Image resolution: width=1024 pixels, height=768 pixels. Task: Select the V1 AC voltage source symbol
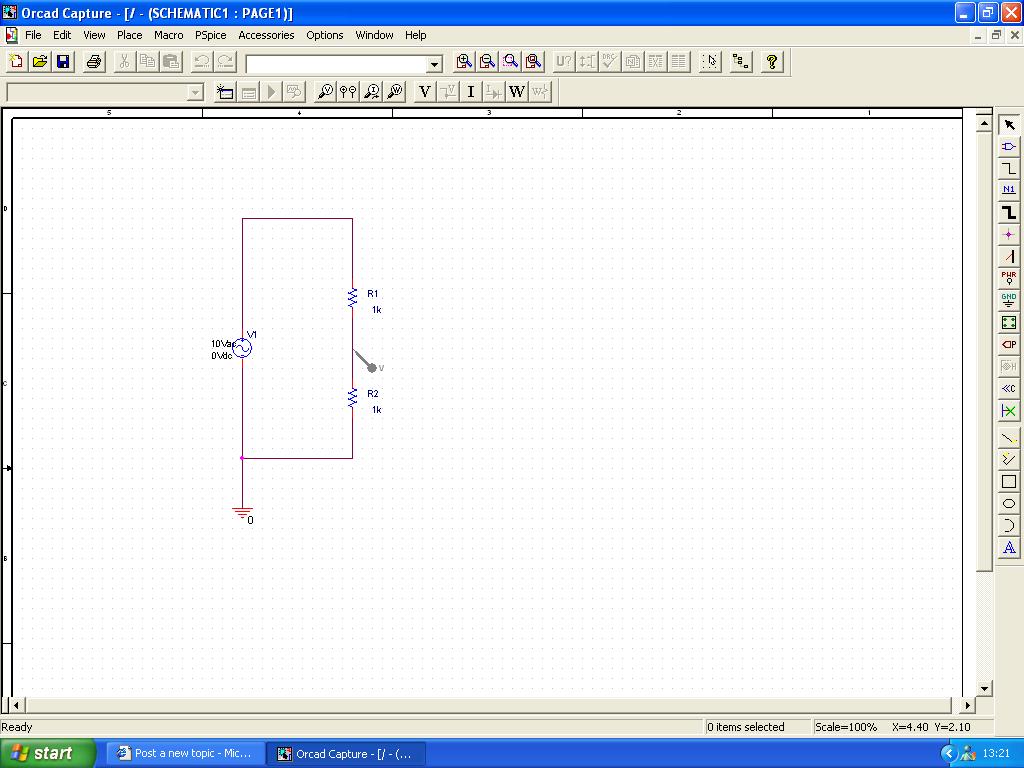coord(242,348)
